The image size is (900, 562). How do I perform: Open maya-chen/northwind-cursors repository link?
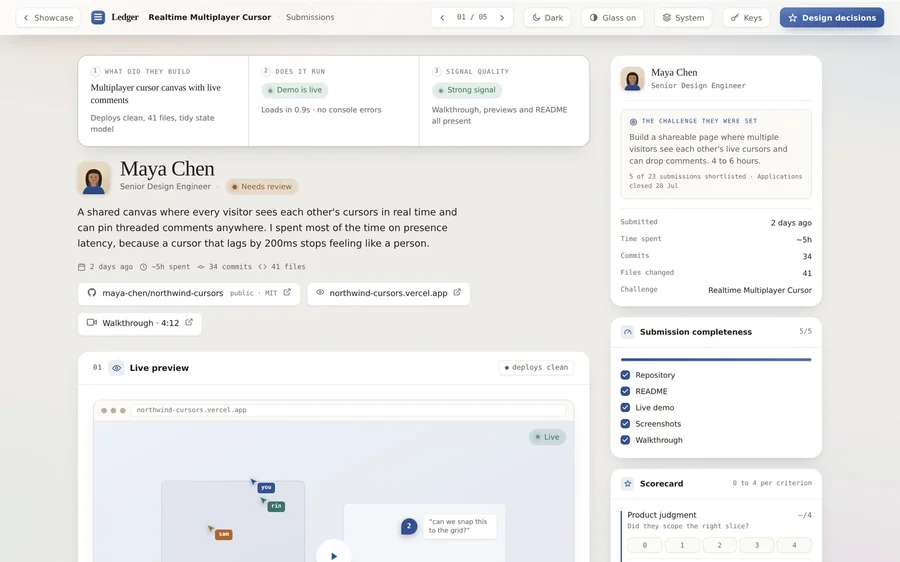click(189, 293)
